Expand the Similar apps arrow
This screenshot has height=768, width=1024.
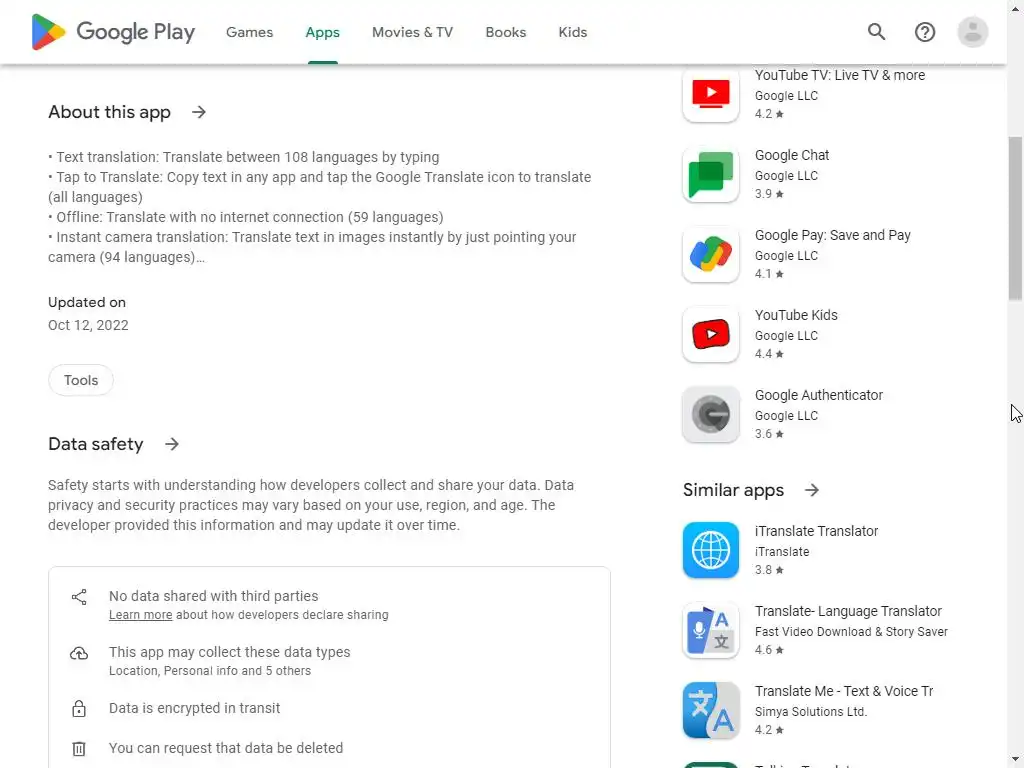tap(812, 490)
